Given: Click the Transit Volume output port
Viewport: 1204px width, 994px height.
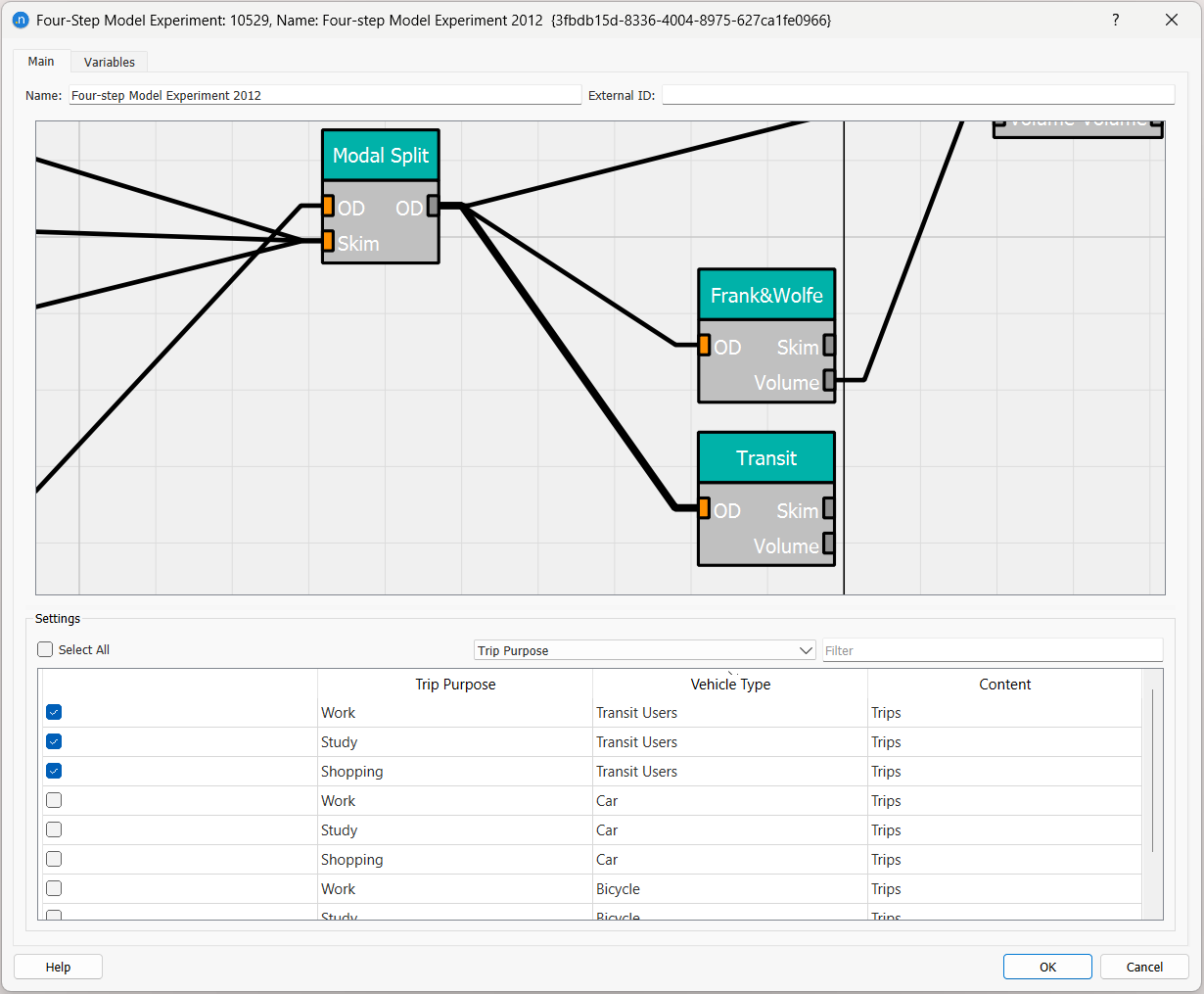Looking at the screenshot, I should [829, 543].
